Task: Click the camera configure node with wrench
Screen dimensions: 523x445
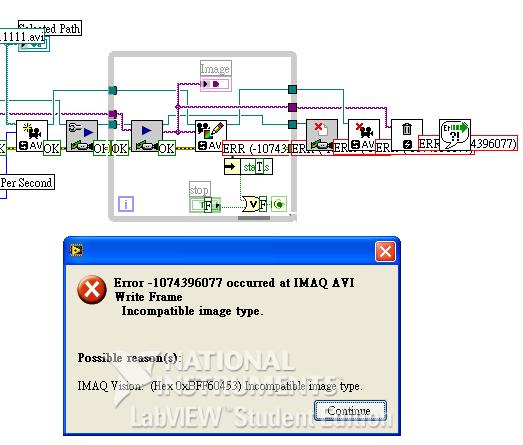Action: pyautogui.click(x=82, y=136)
